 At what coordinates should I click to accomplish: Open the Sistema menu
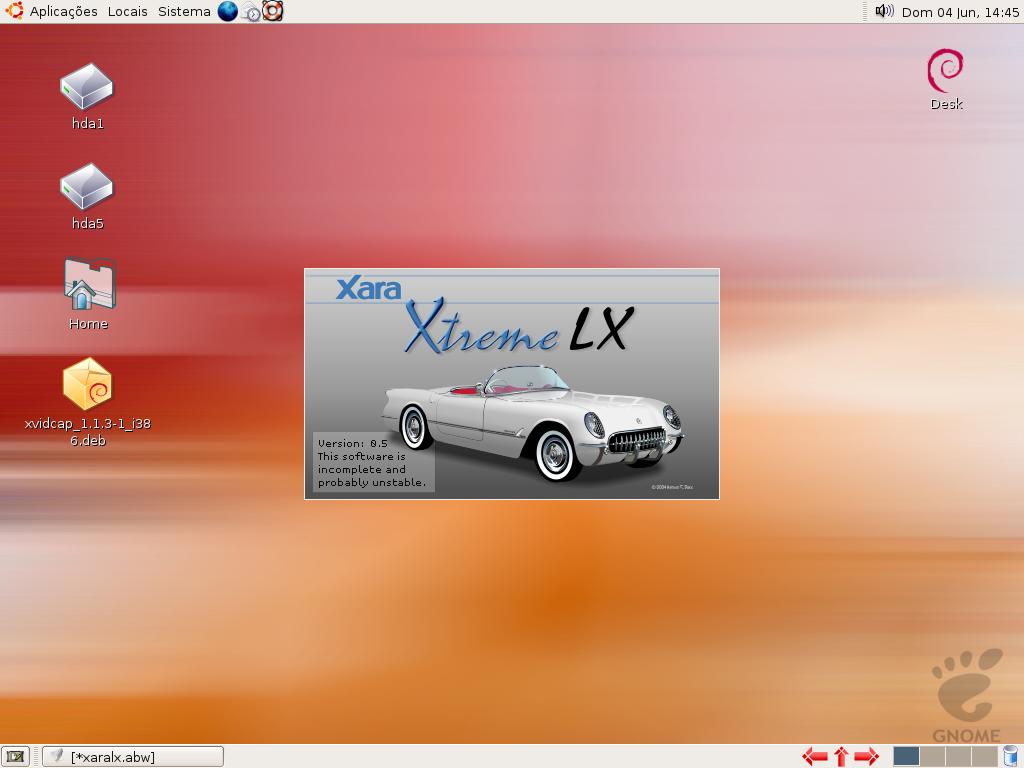coord(184,11)
